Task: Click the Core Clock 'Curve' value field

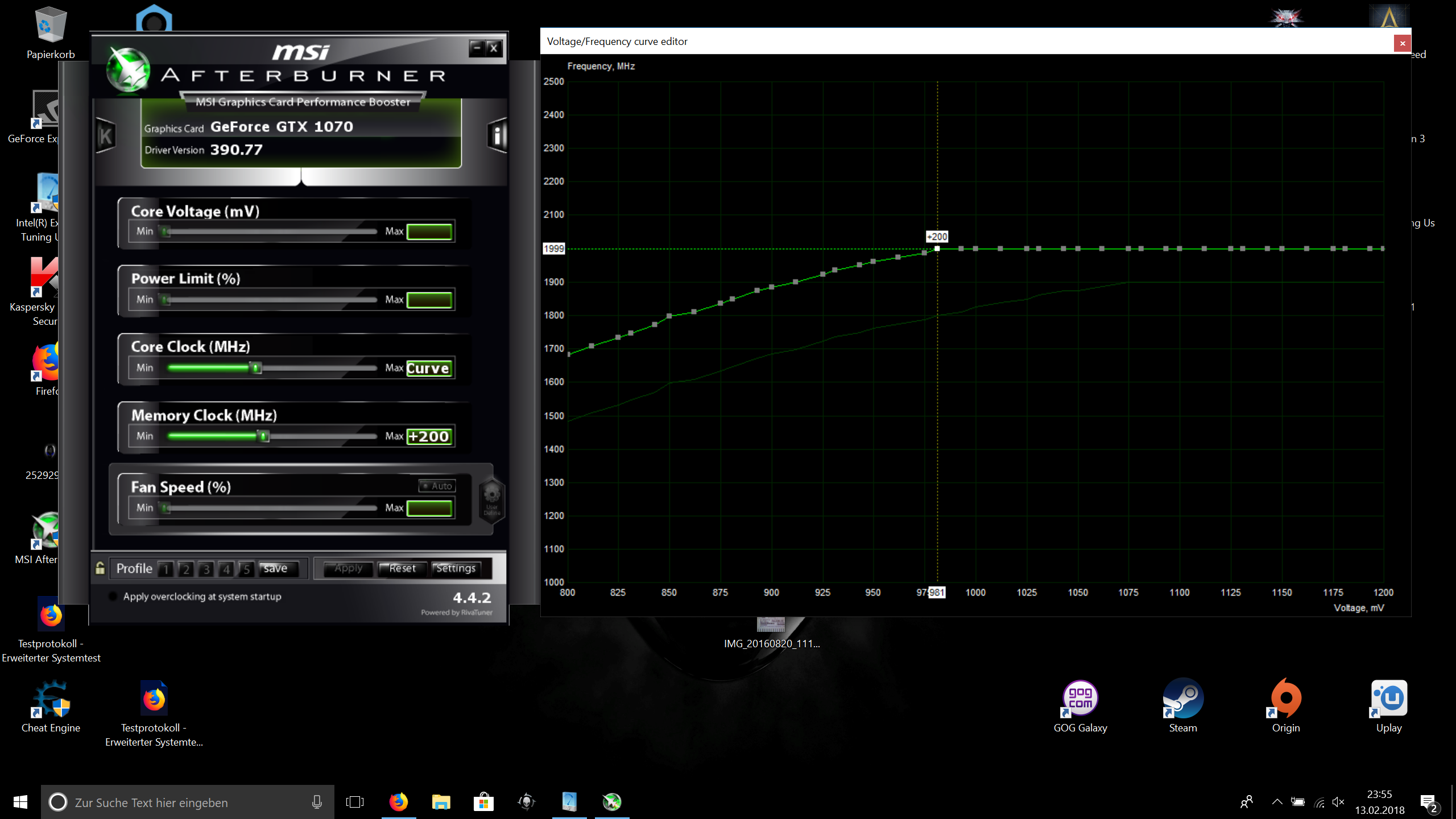Action: (430, 368)
